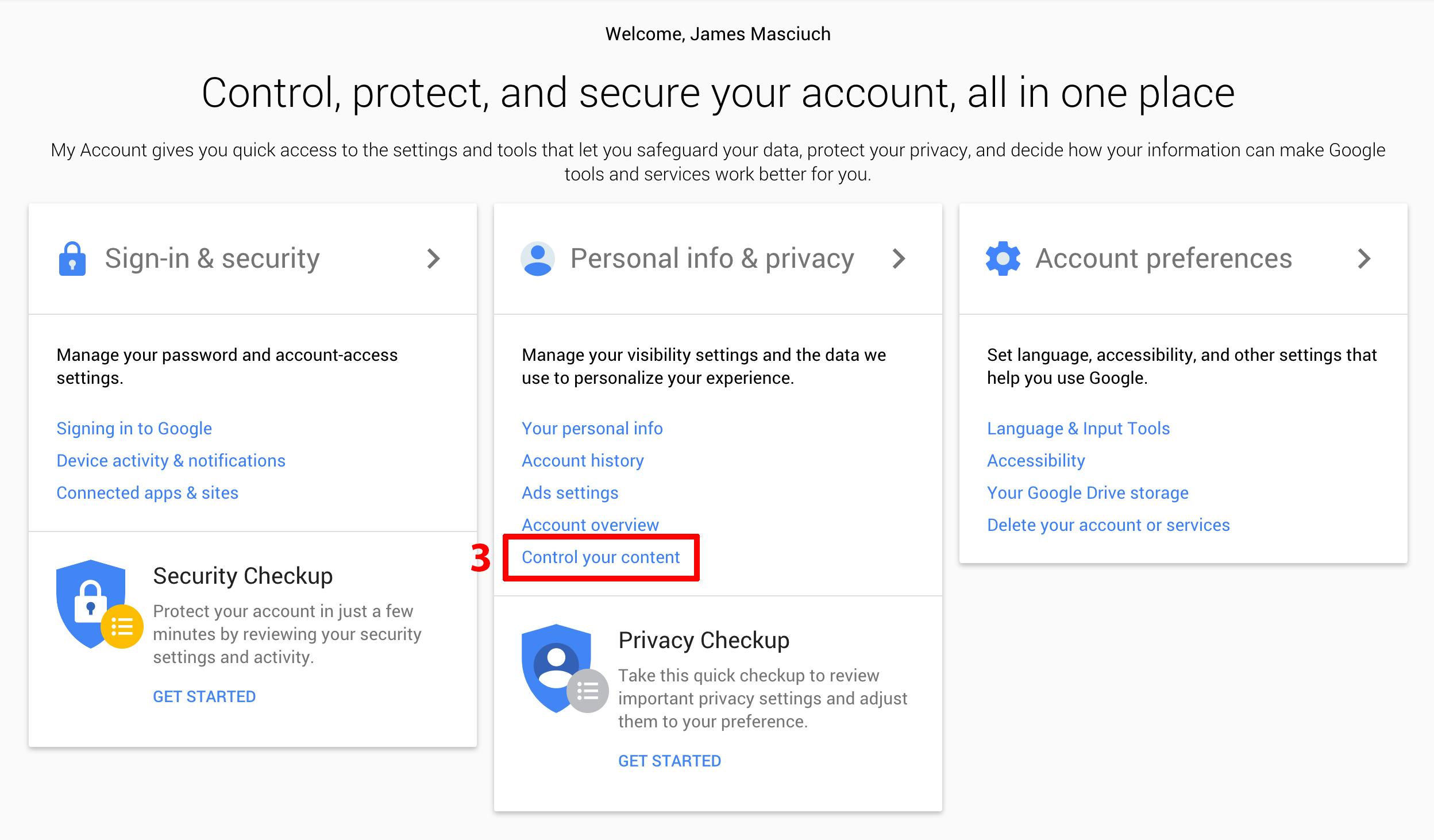Expand Sign-in & security with chevron arrow

coord(434,259)
